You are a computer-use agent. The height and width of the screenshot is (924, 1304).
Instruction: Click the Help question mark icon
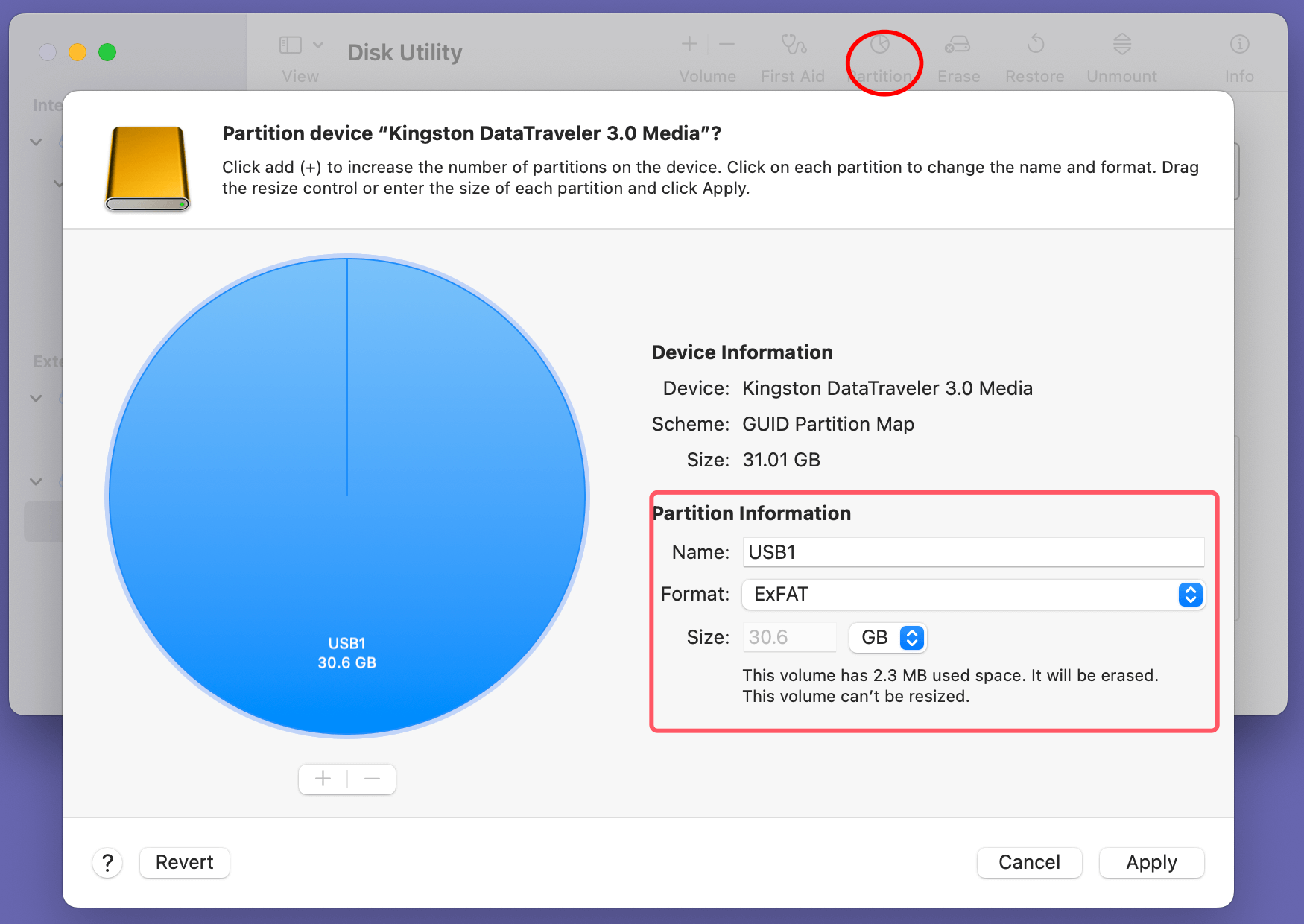(x=107, y=862)
